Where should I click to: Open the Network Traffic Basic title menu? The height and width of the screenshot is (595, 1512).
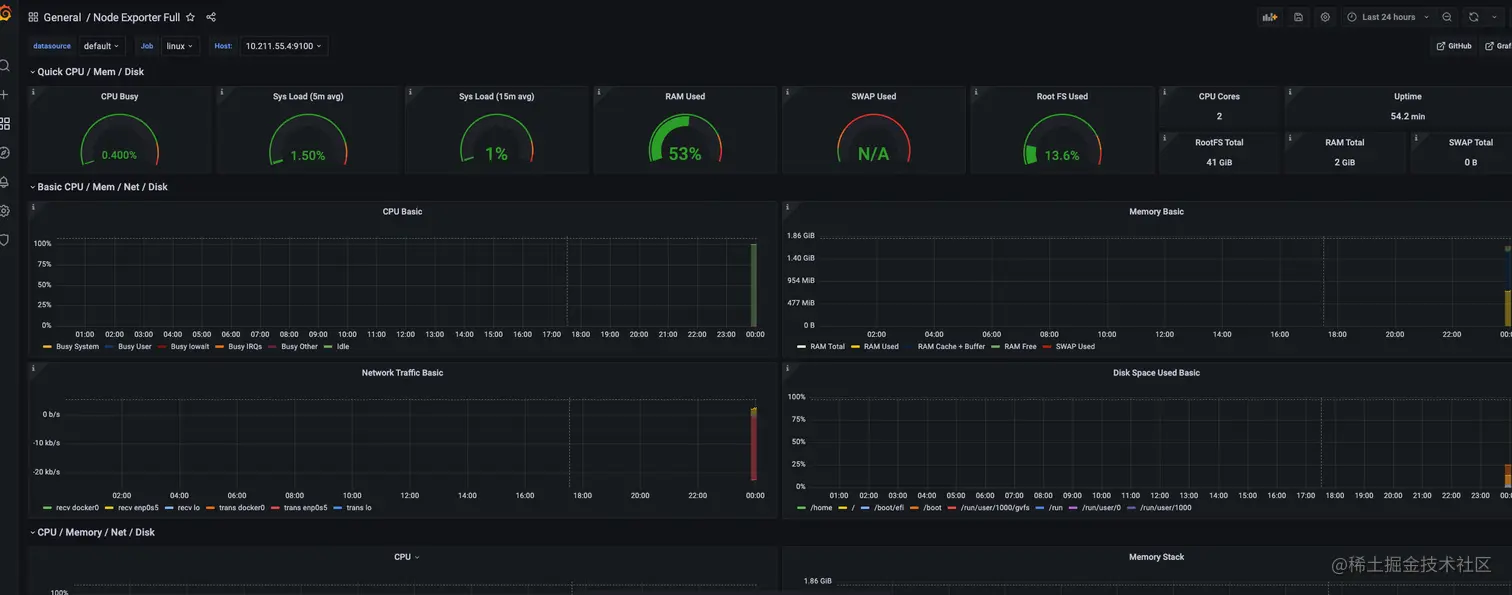[403, 373]
